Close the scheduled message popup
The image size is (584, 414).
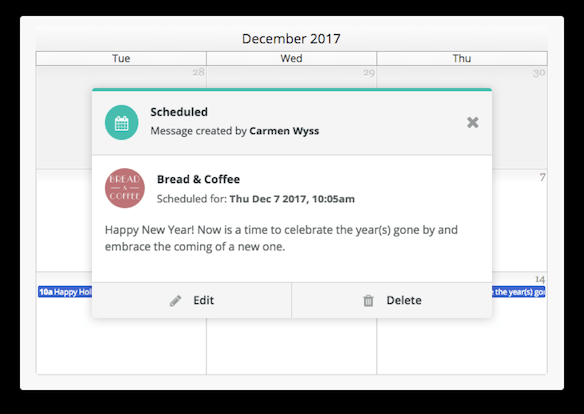click(x=473, y=122)
